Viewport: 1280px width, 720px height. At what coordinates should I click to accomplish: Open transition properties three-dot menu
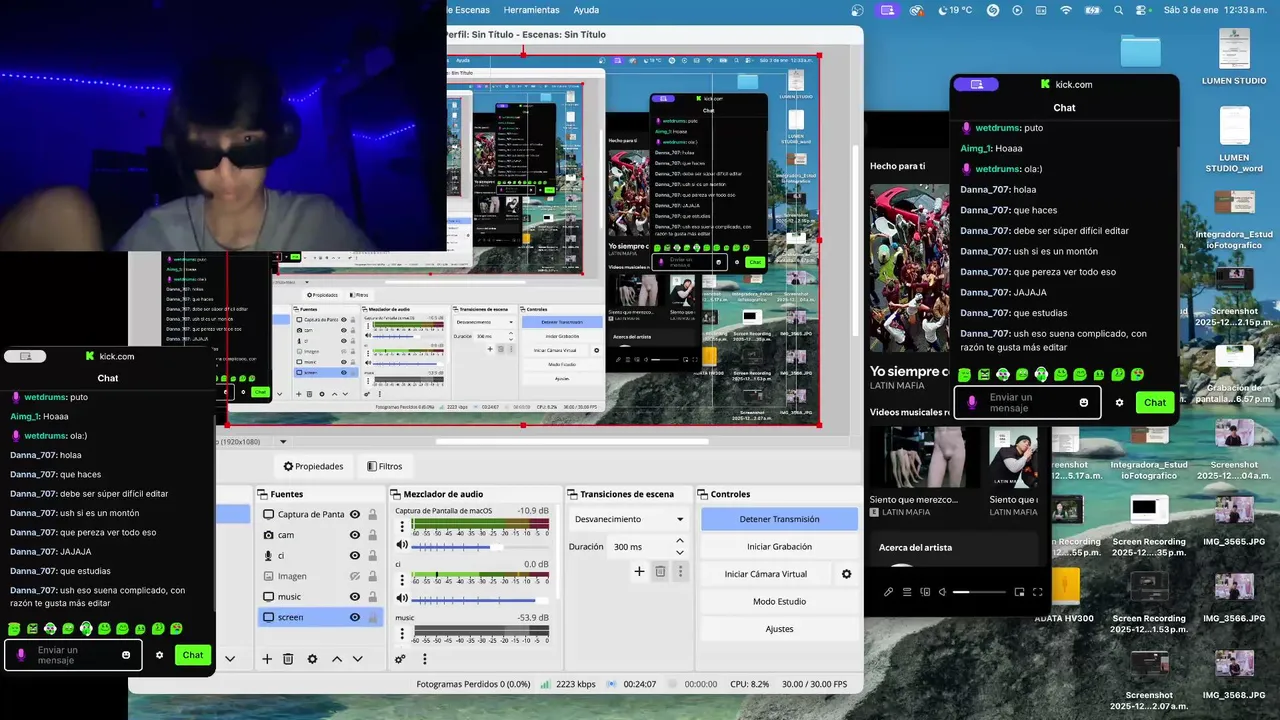click(680, 571)
